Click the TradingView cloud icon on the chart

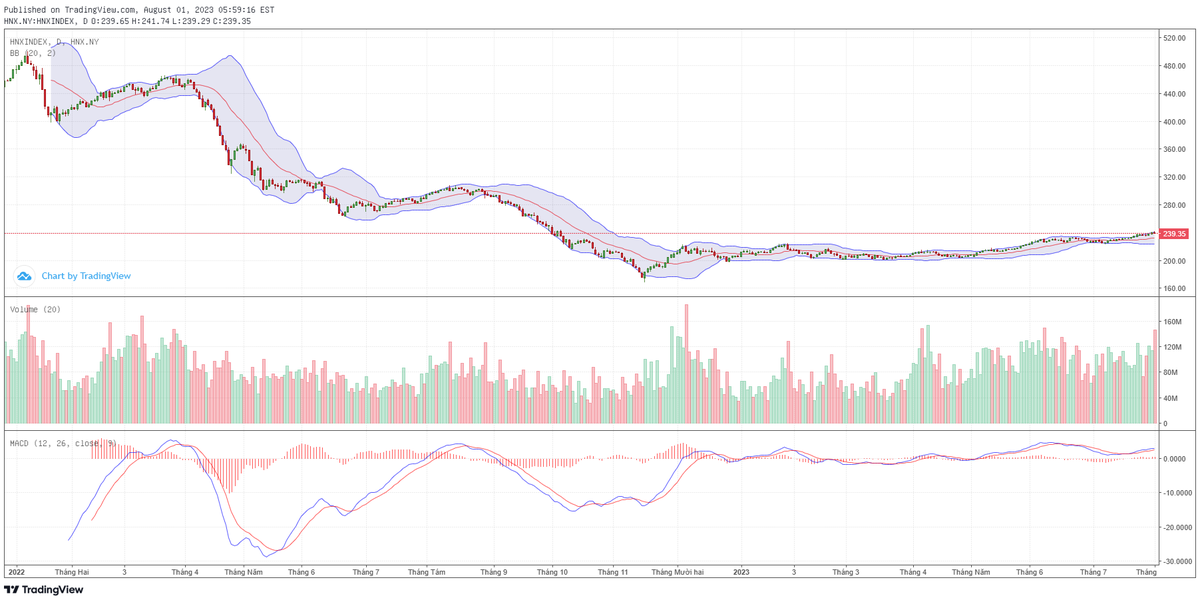[24, 276]
